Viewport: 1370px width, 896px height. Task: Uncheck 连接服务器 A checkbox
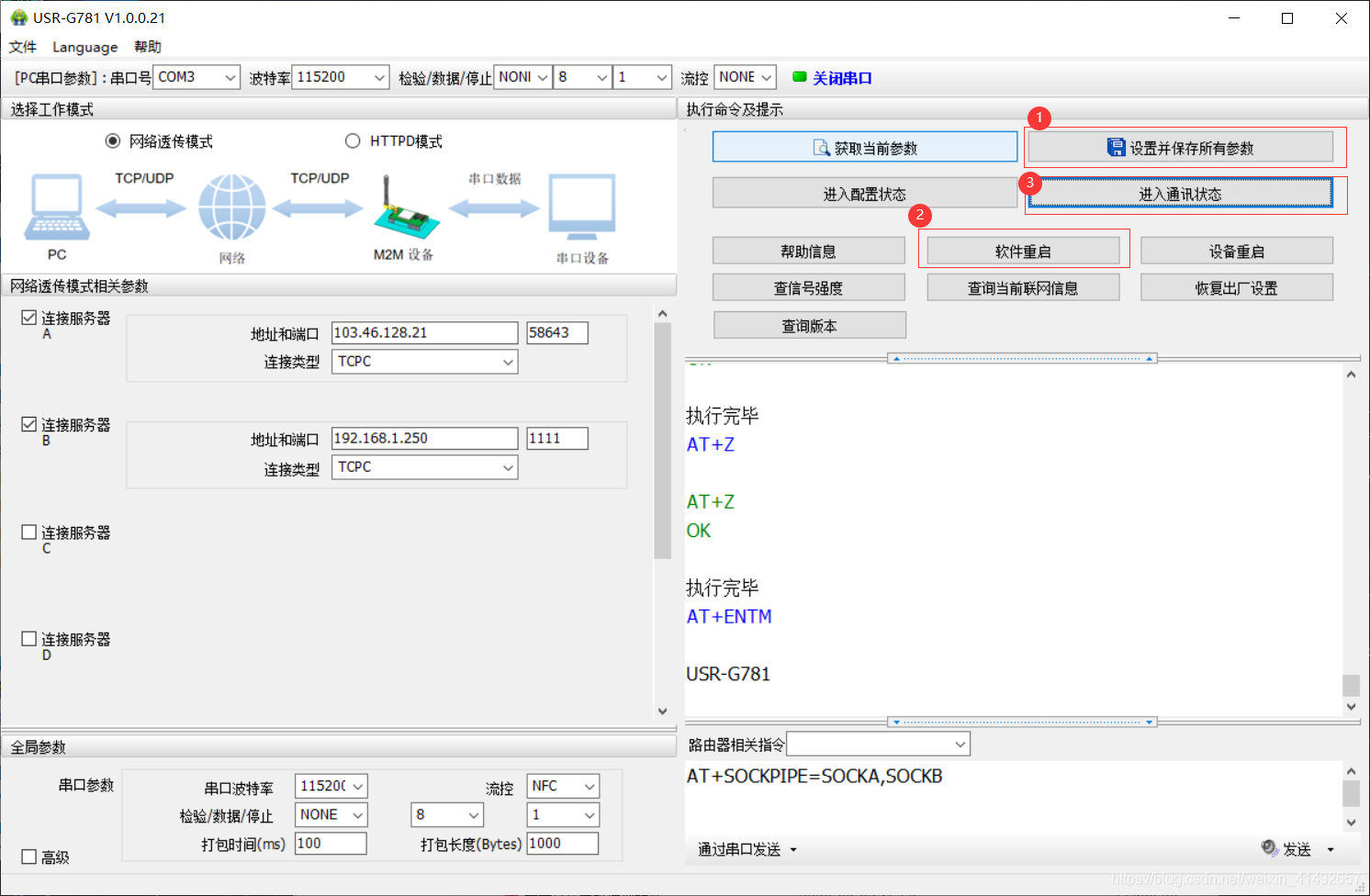[x=29, y=318]
